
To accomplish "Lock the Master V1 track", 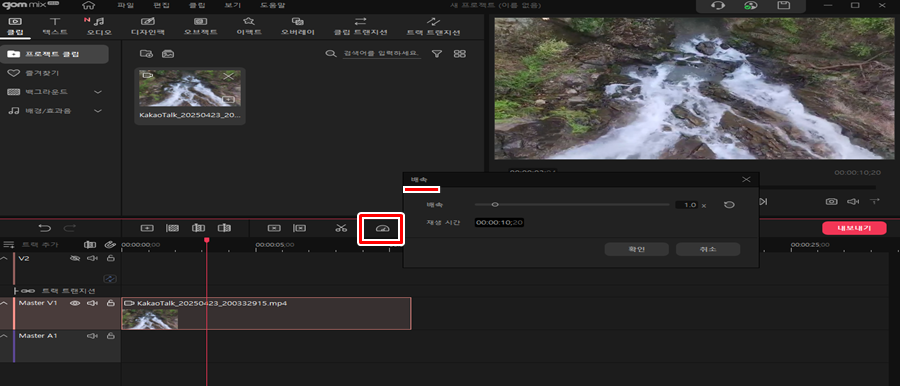I will click(x=110, y=303).
